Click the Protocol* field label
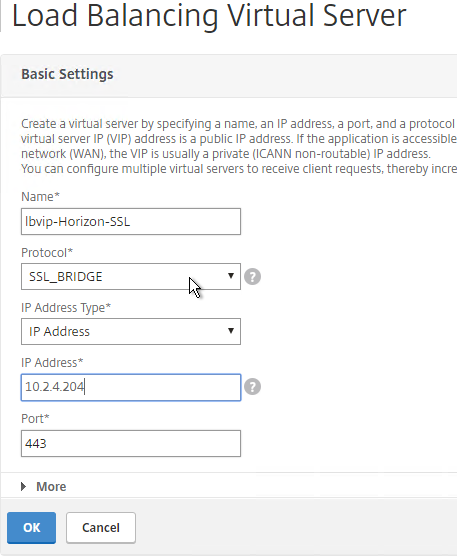The width and height of the screenshot is (457, 556). (47, 253)
